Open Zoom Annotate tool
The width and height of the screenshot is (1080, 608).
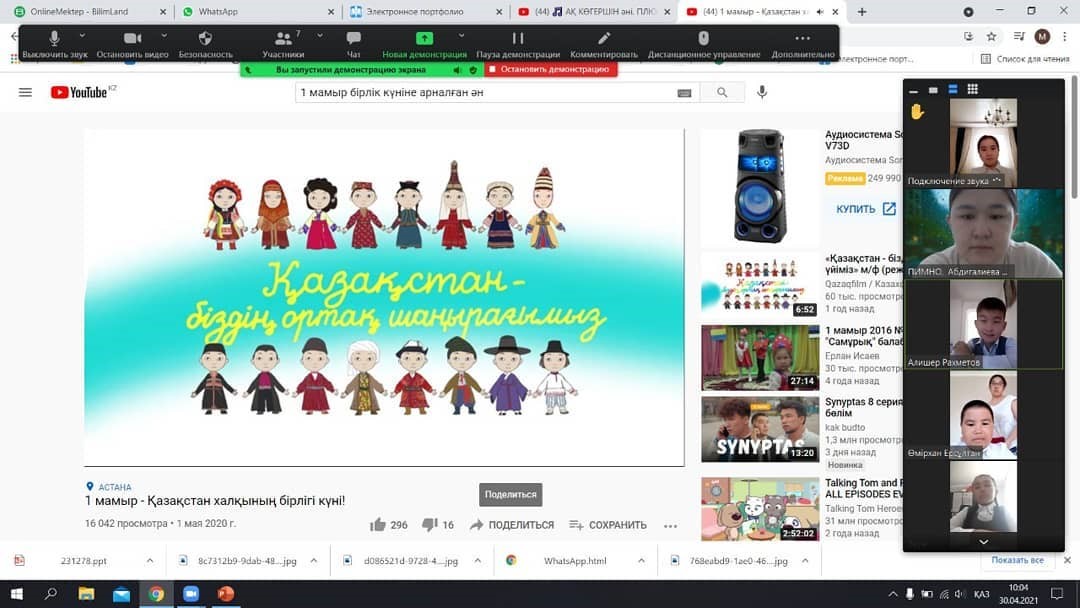click(603, 44)
